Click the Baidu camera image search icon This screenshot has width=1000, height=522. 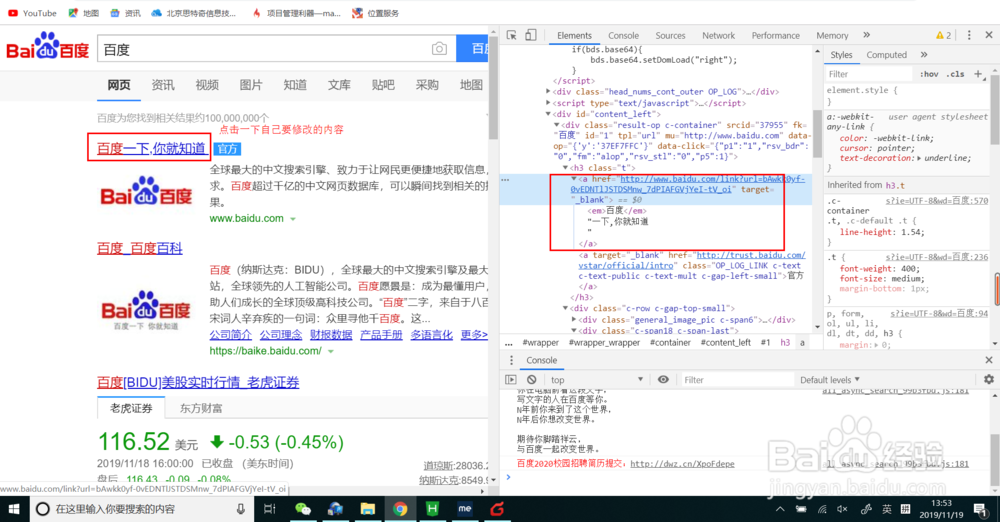(x=439, y=49)
